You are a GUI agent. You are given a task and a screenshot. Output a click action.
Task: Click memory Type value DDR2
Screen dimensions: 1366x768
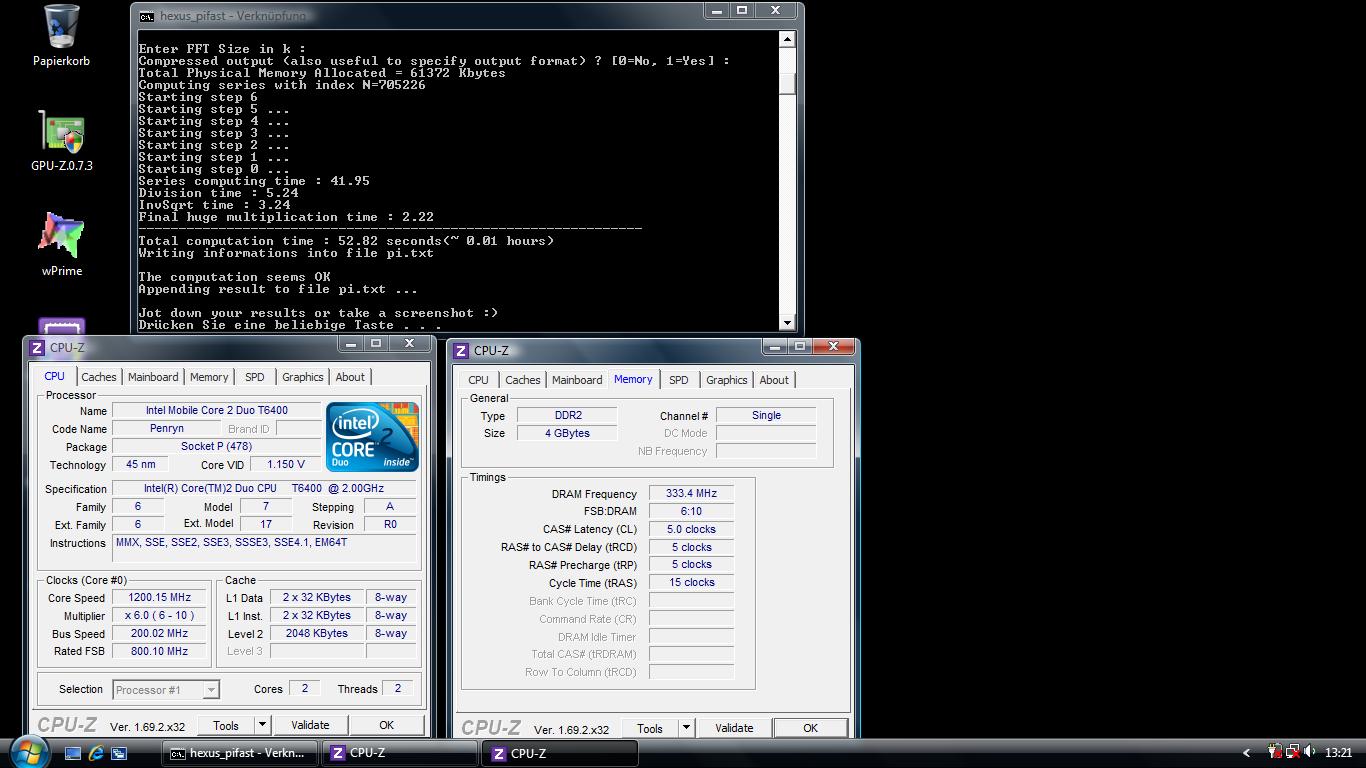pyautogui.click(x=567, y=415)
